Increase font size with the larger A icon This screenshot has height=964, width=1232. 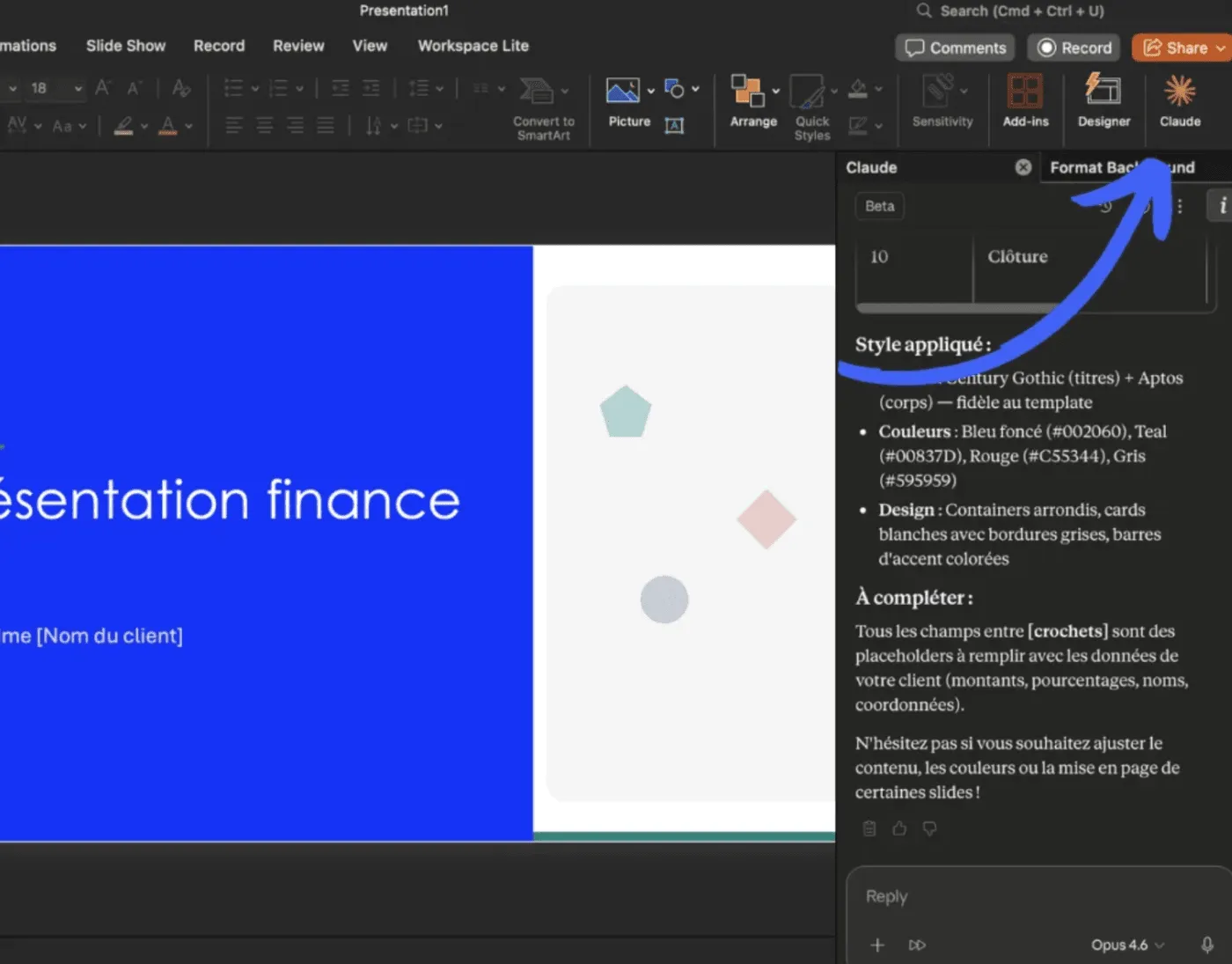coord(103,88)
